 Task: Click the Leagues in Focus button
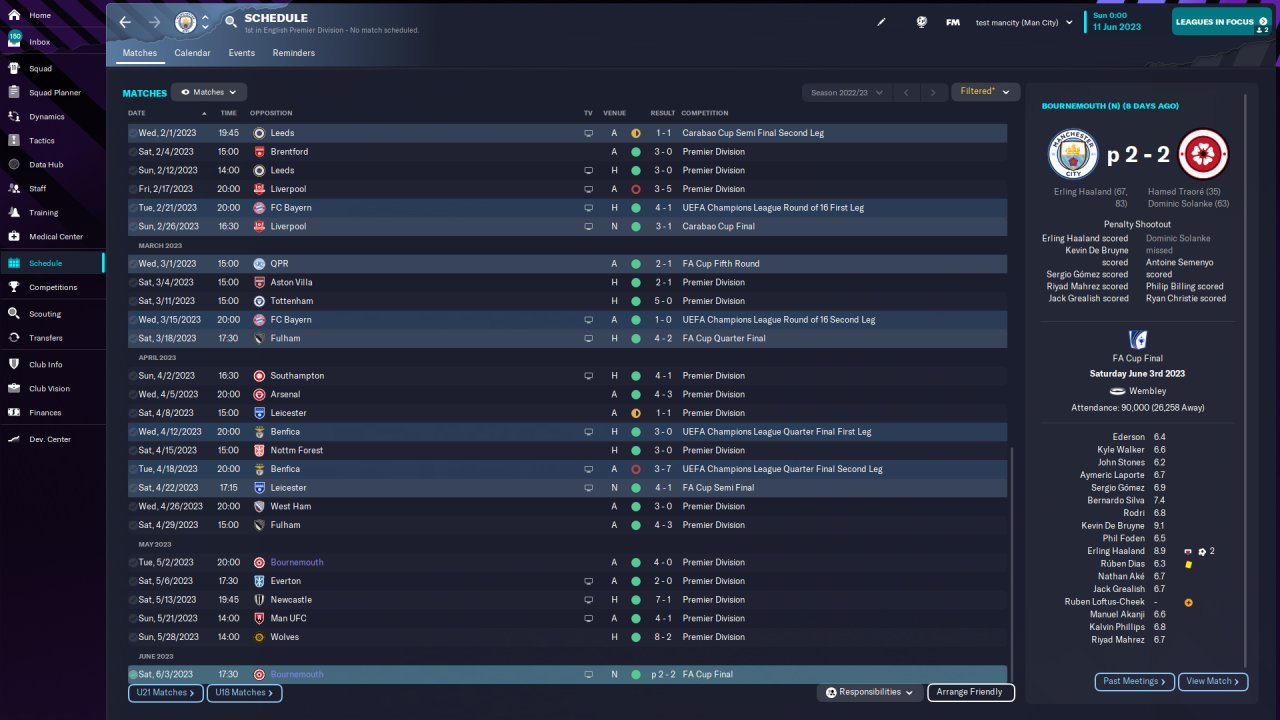click(1221, 22)
